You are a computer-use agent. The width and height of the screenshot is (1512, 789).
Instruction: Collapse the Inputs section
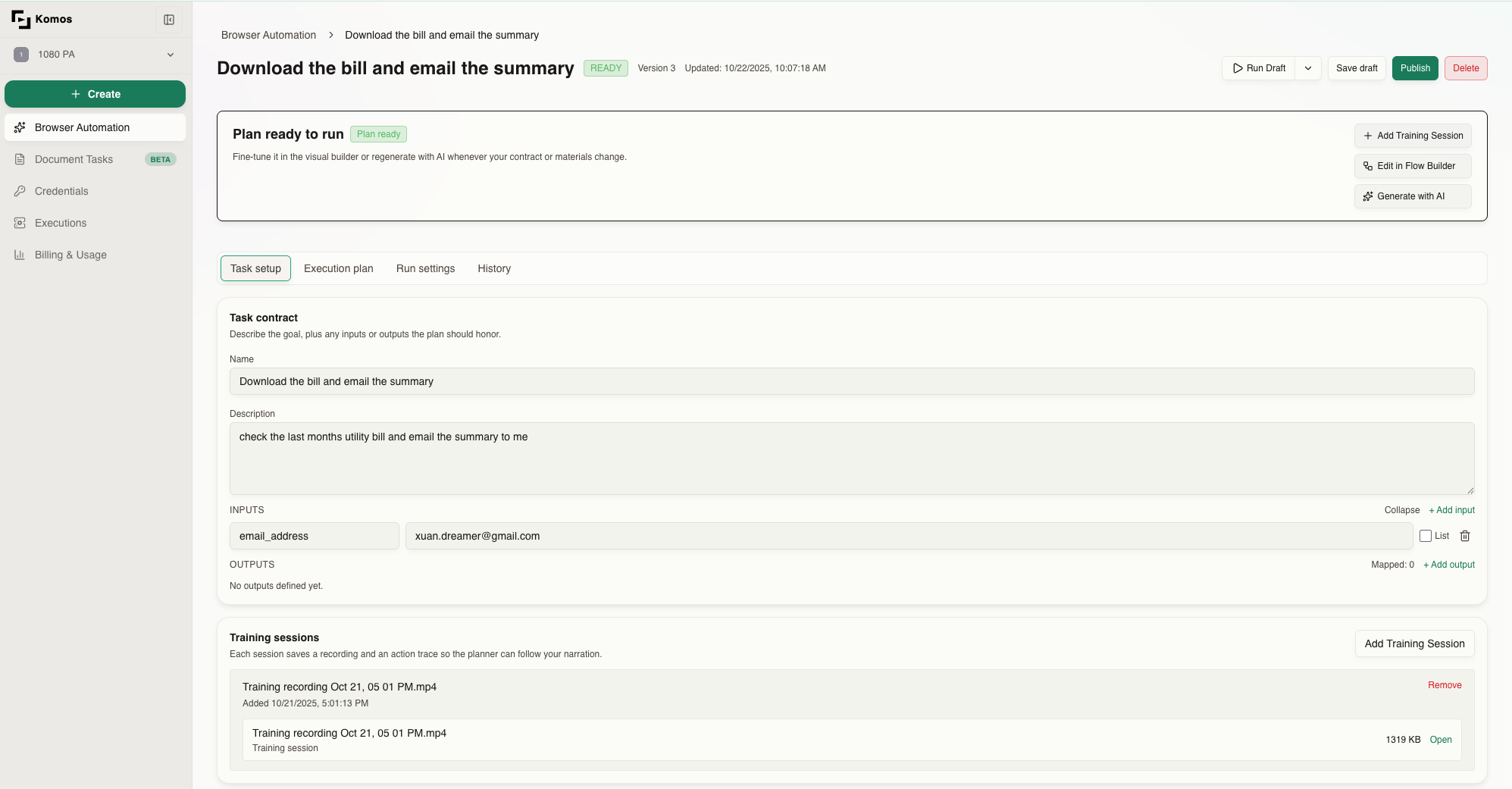(x=1401, y=510)
